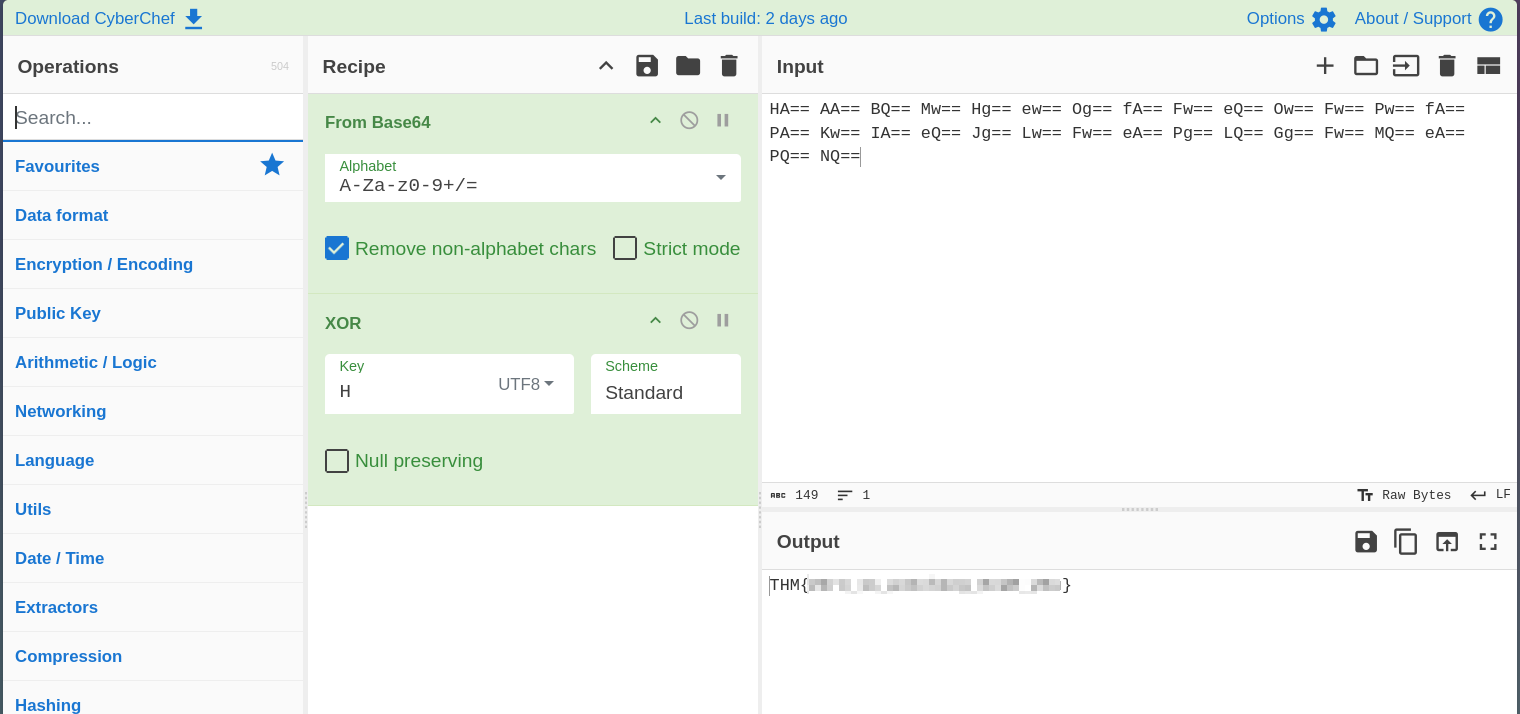The image size is (1520, 714).
Task: Click the 'Last build: 2 days ago' text
Action: [x=765, y=18]
